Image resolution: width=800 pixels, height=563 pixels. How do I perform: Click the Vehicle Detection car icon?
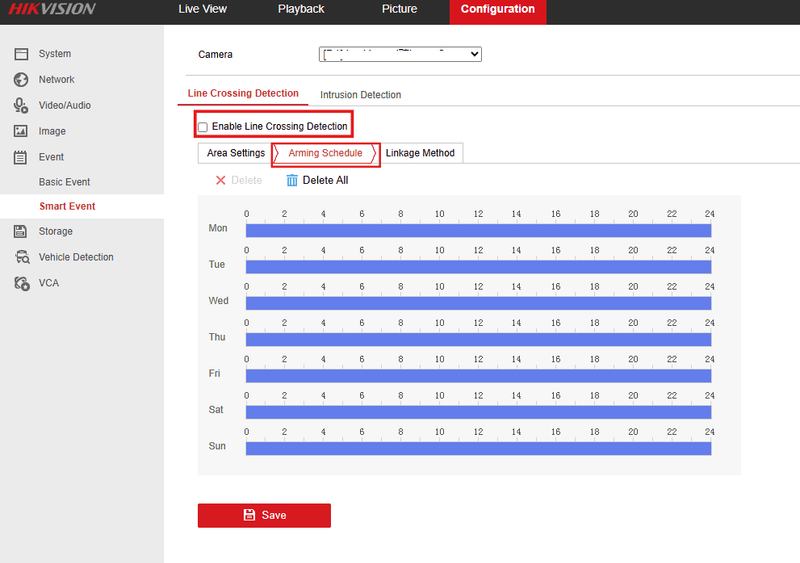click(22, 257)
